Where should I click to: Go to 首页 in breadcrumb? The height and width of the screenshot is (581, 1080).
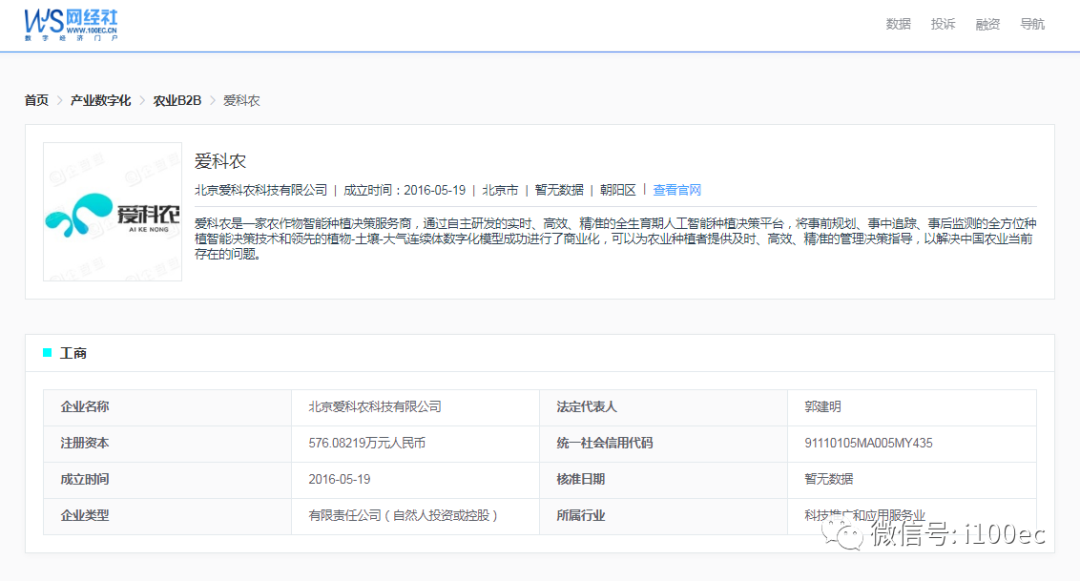click(37, 101)
